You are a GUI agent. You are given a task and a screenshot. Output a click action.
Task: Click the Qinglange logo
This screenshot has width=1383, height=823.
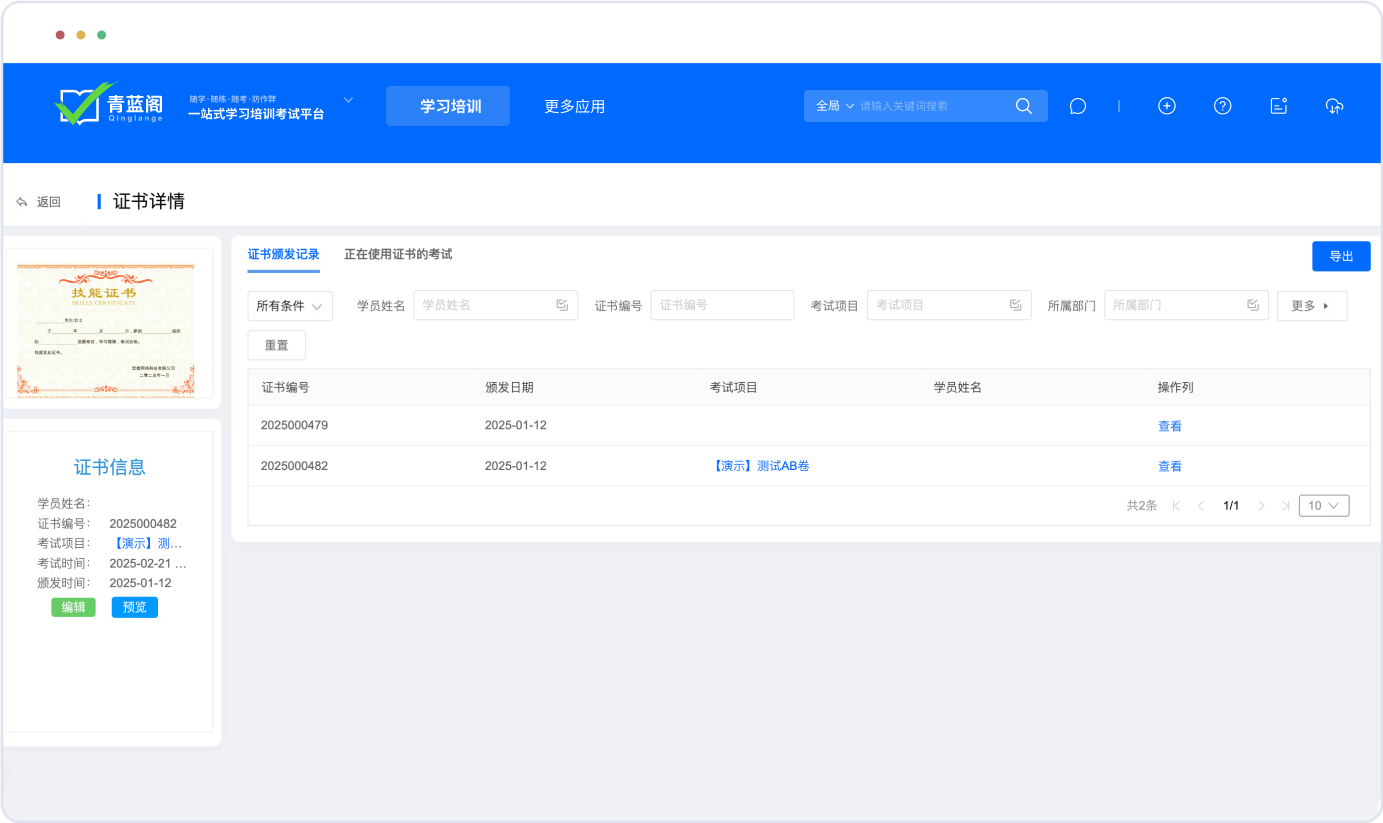tap(110, 104)
